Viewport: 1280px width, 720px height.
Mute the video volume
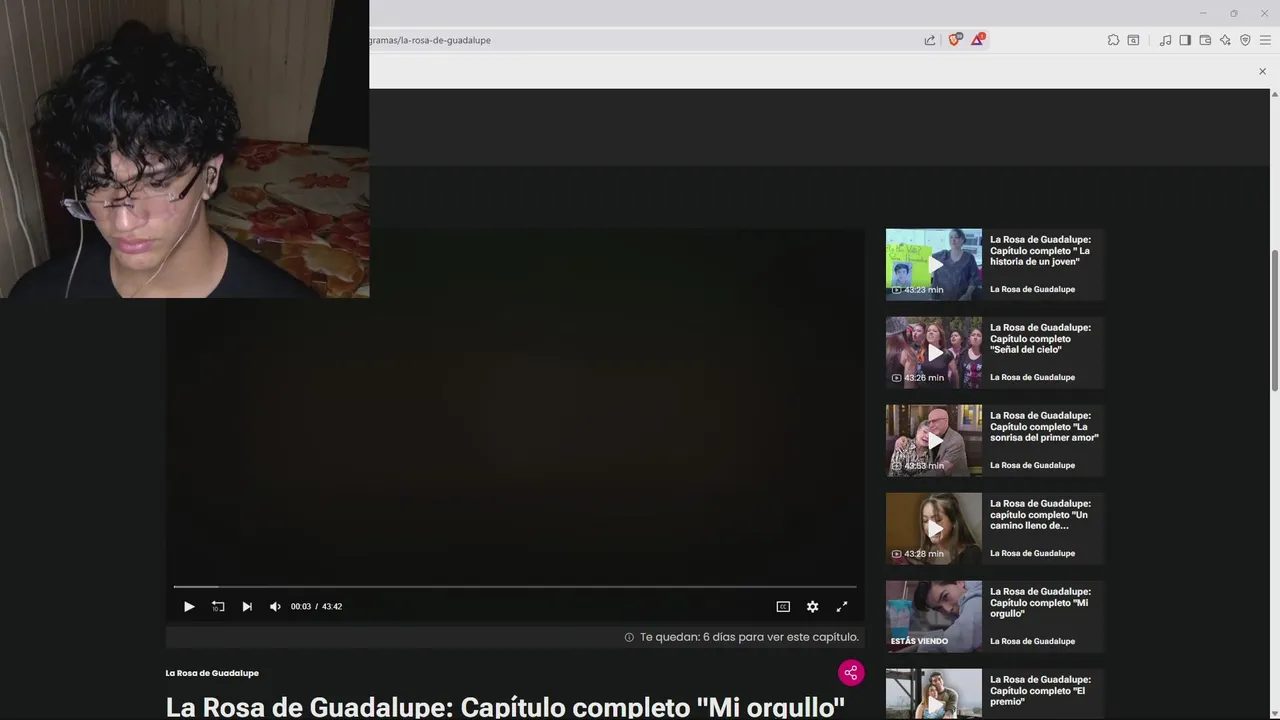tap(275, 606)
